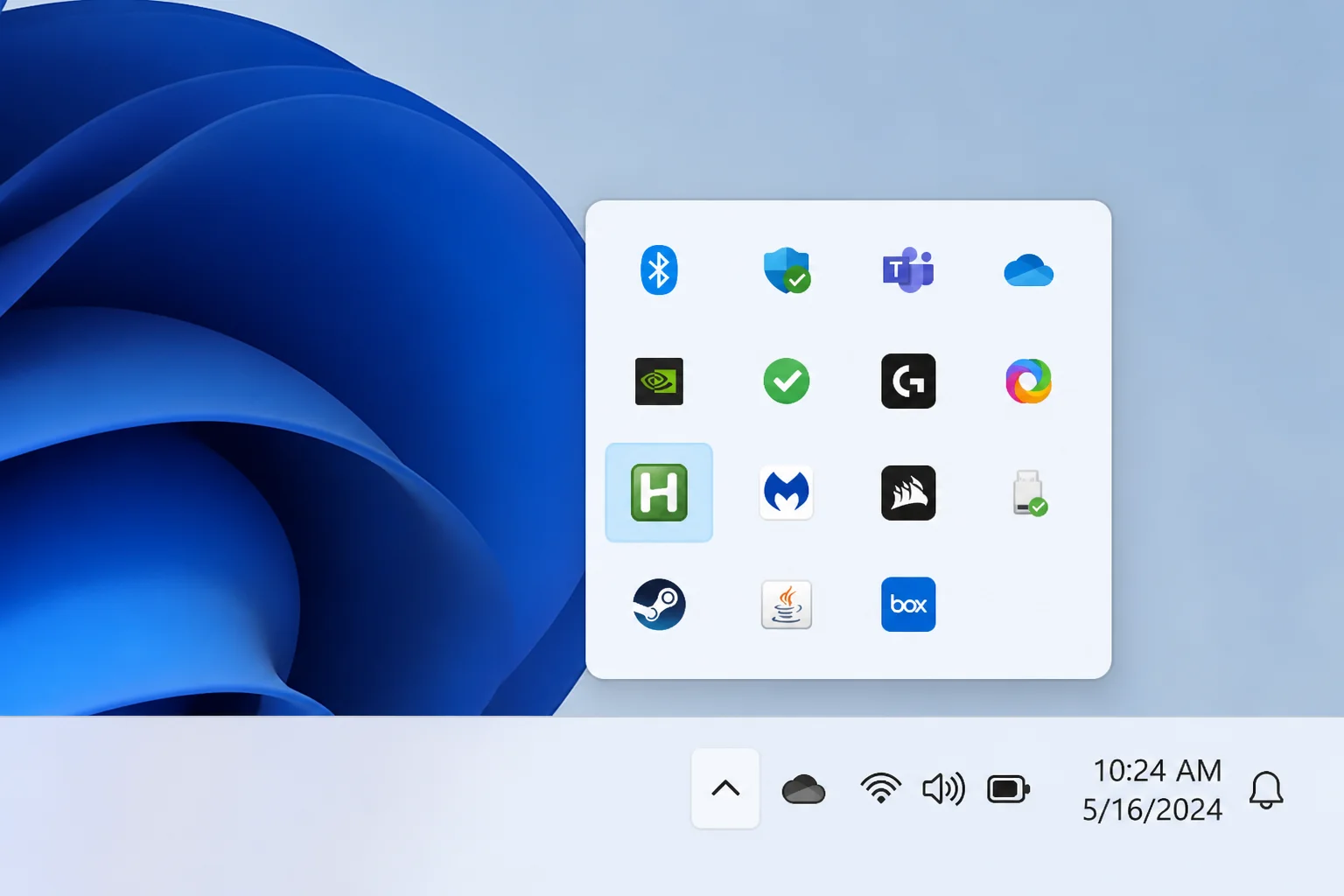Click the gray OneDrive taskbar cloud
This screenshot has width=1344, height=896.
tap(803, 789)
